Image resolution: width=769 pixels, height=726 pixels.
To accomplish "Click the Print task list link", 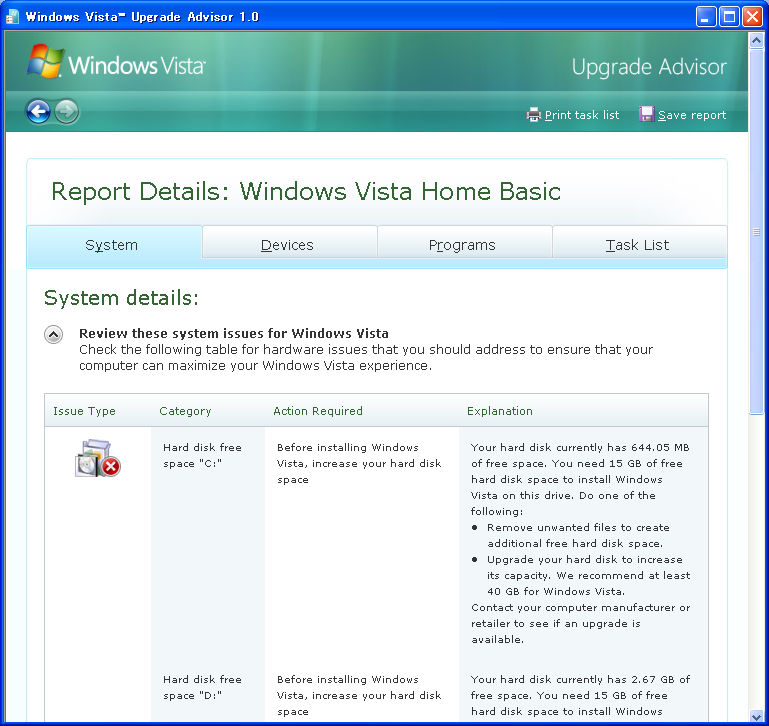I will tap(582, 115).
